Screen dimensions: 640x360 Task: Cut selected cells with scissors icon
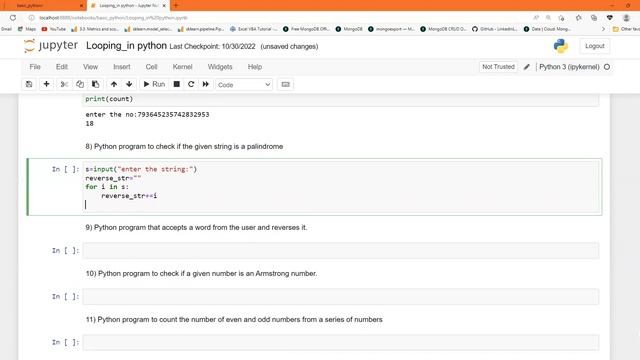(64, 84)
